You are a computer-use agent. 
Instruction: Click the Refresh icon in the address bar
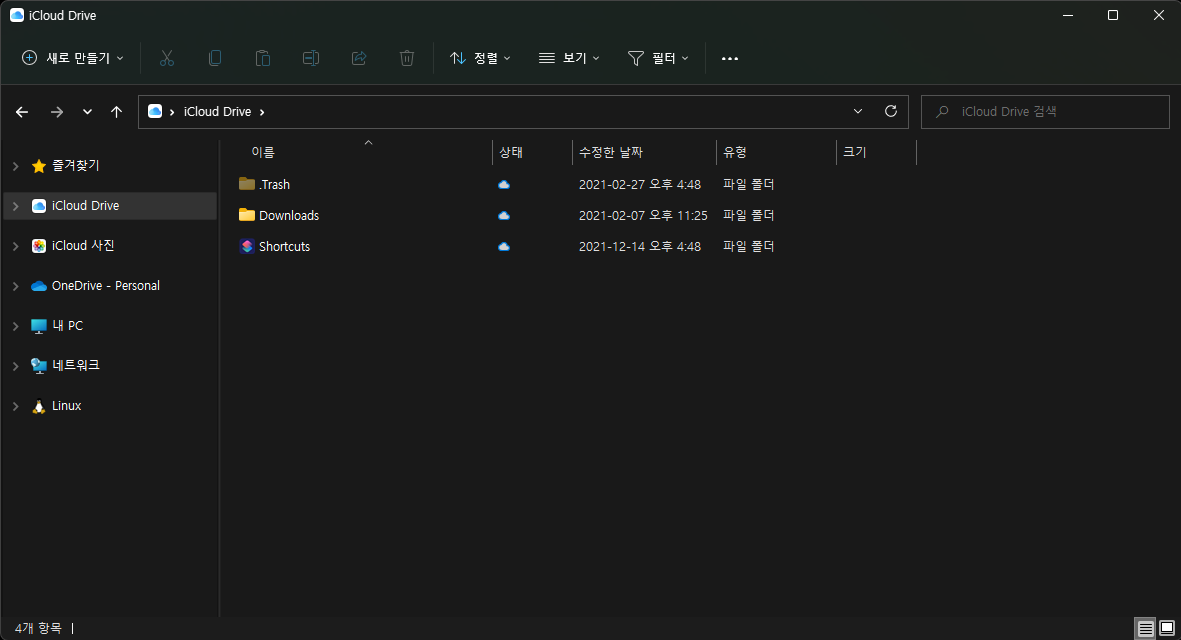[x=891, y=111]
